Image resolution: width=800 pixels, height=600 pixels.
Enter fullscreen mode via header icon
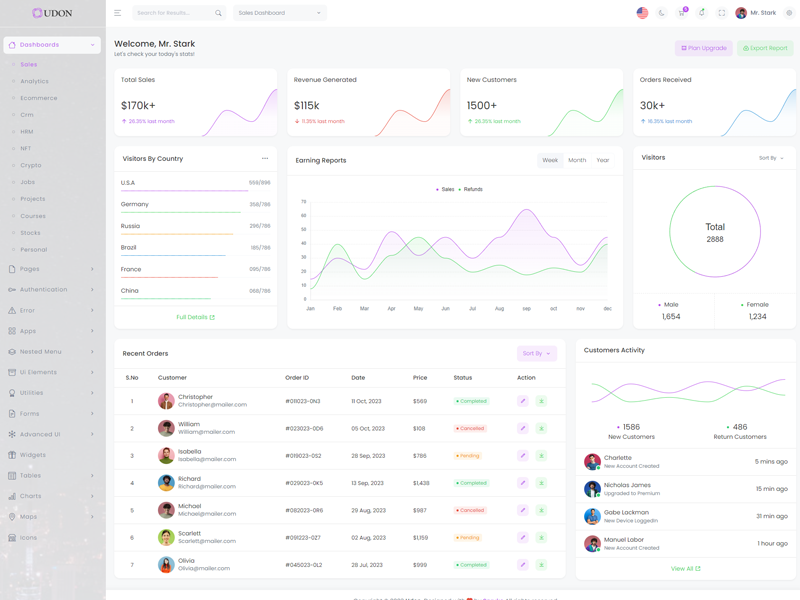[x=722, y=13]
